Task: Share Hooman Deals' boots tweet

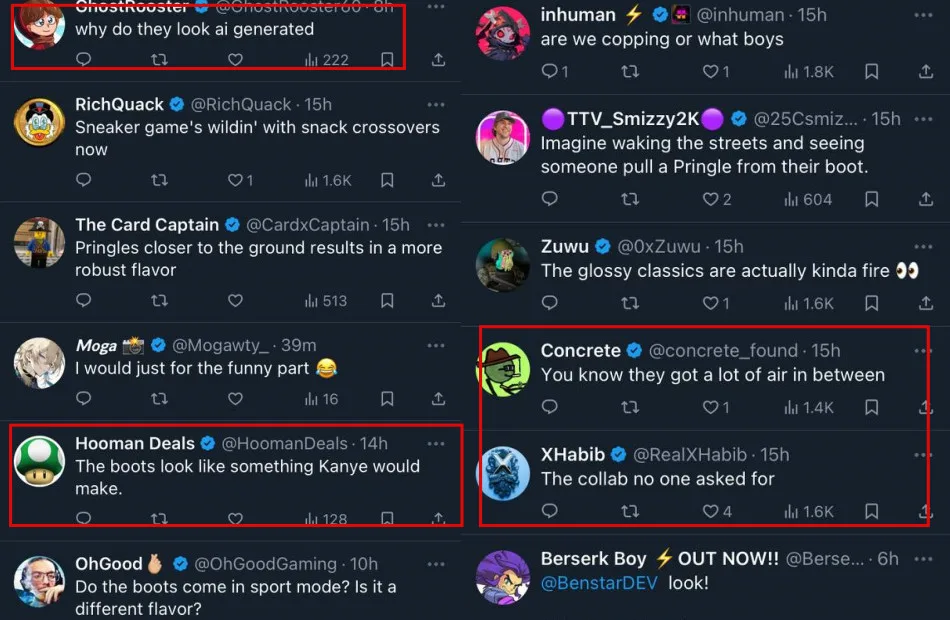Action: [438, 519]
